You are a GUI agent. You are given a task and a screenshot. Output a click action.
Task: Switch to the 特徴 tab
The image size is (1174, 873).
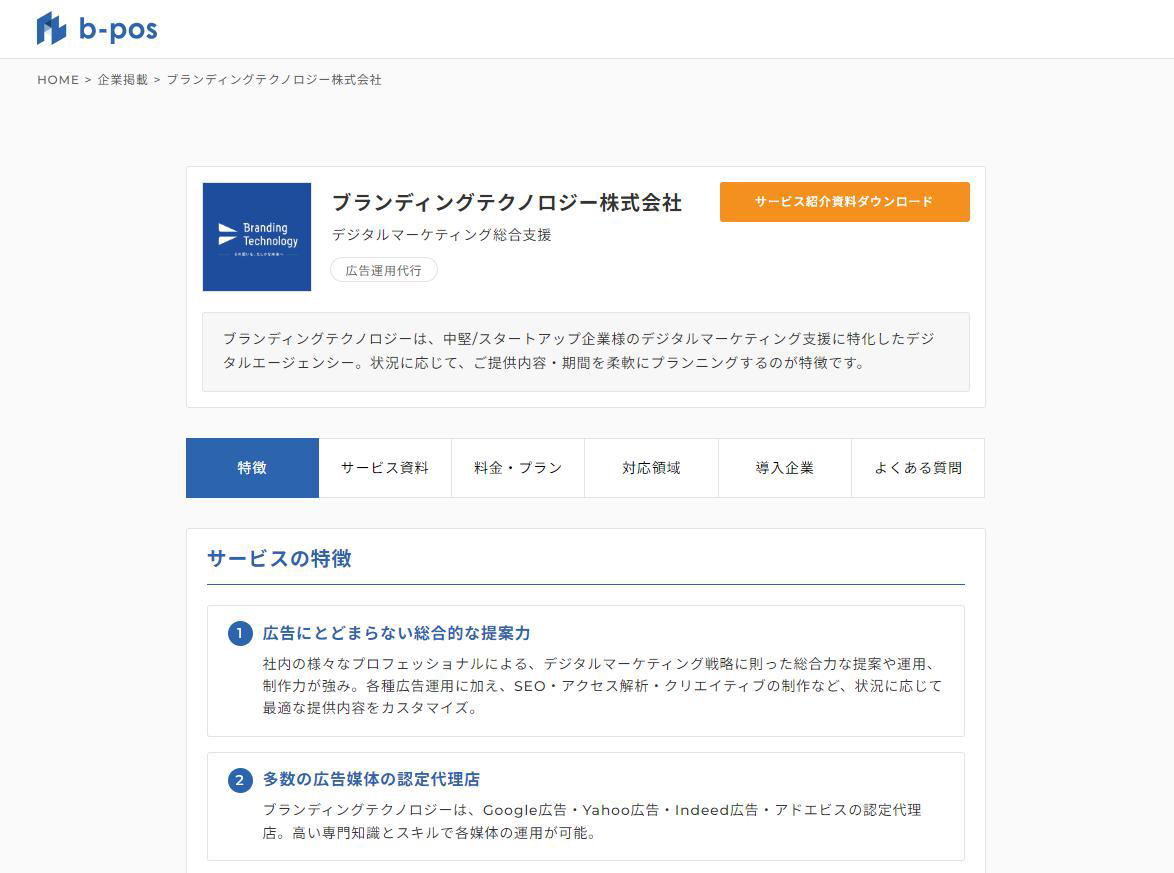(252, 468)
